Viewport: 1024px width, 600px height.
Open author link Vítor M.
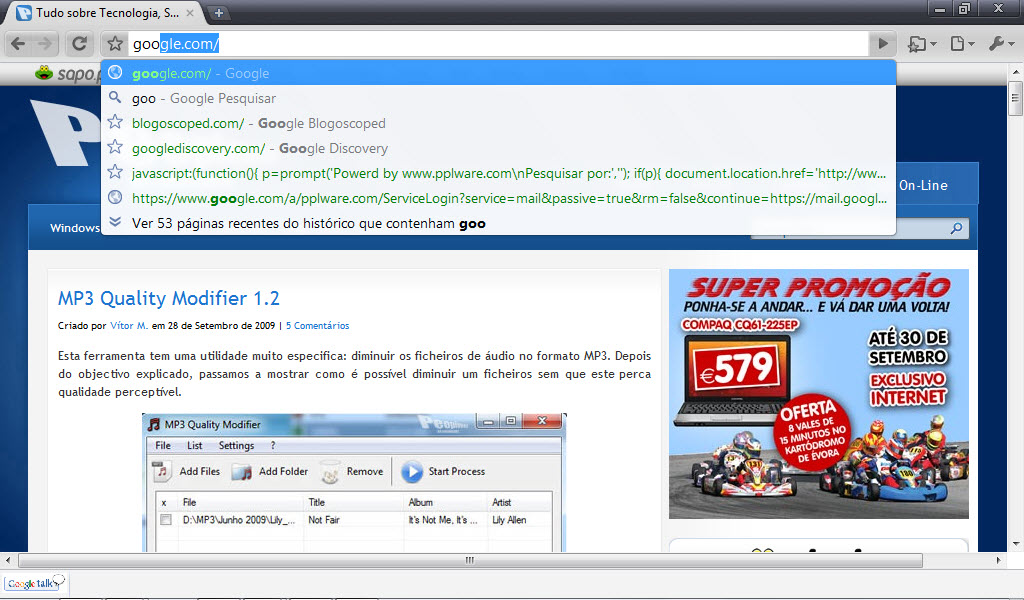(x=129, y=325)
